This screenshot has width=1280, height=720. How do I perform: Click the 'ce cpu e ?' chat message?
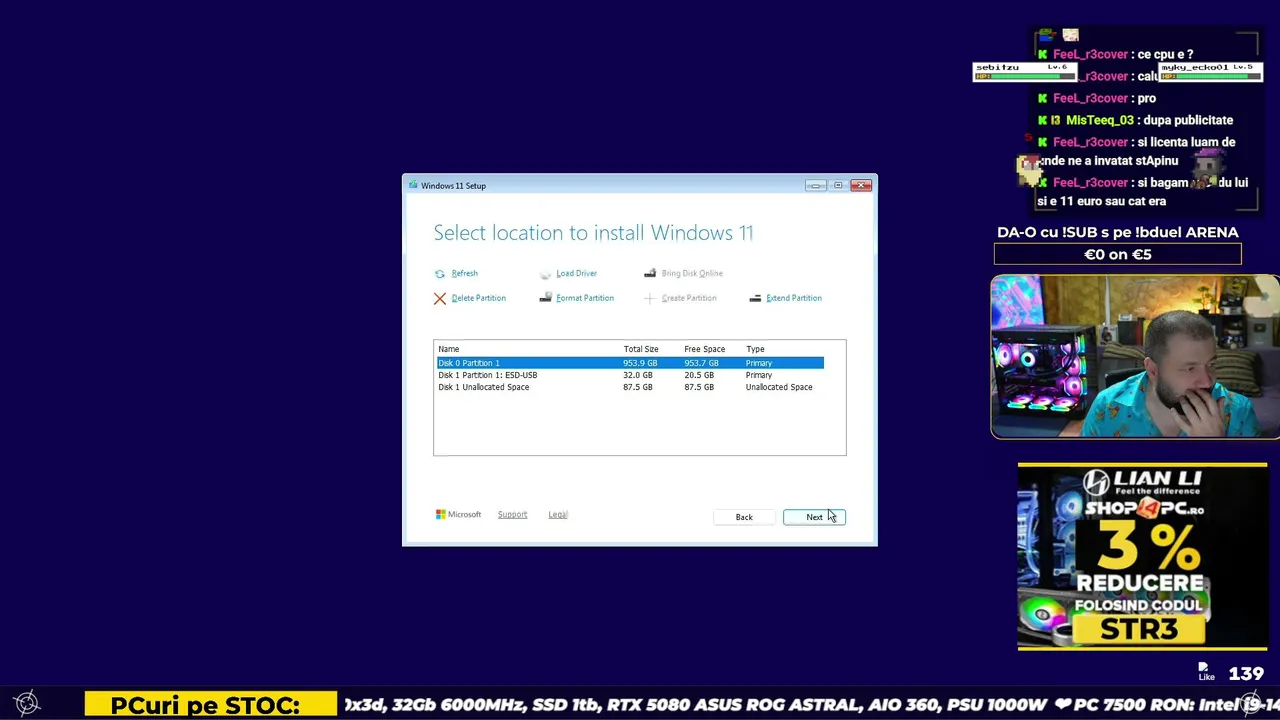point(1165,54)
